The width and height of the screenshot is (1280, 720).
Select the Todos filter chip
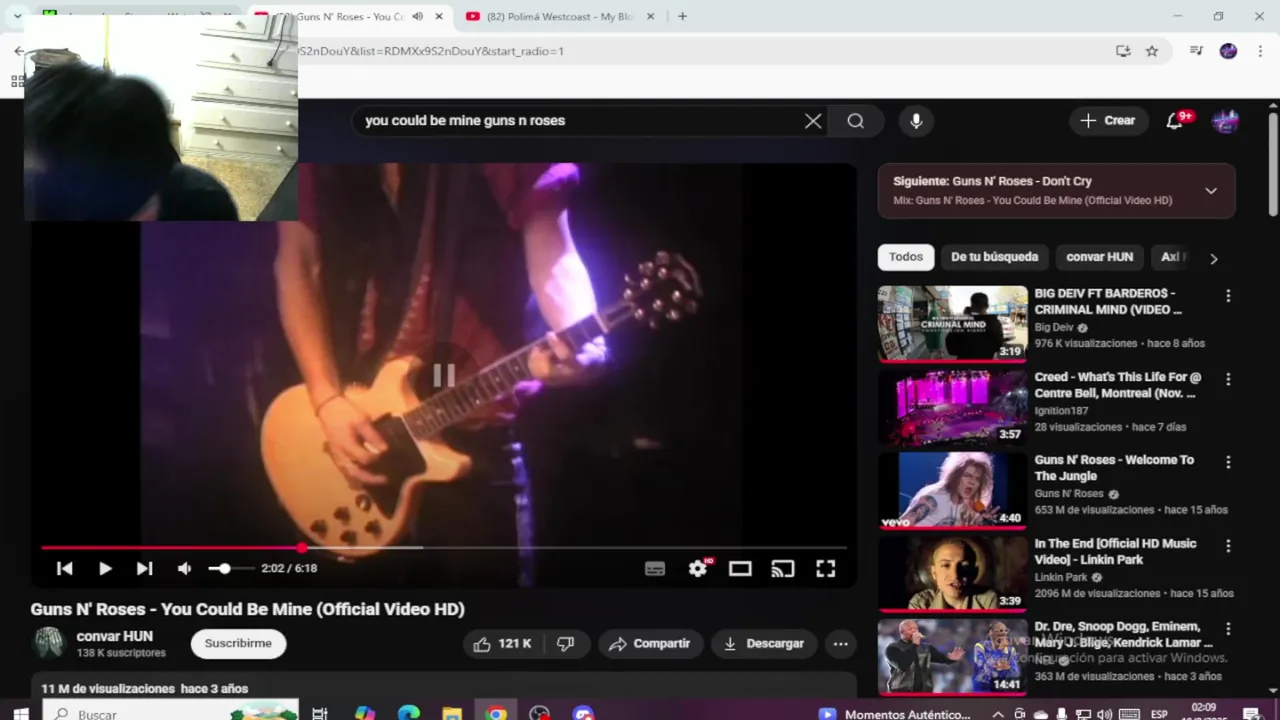tap(906, 257)
